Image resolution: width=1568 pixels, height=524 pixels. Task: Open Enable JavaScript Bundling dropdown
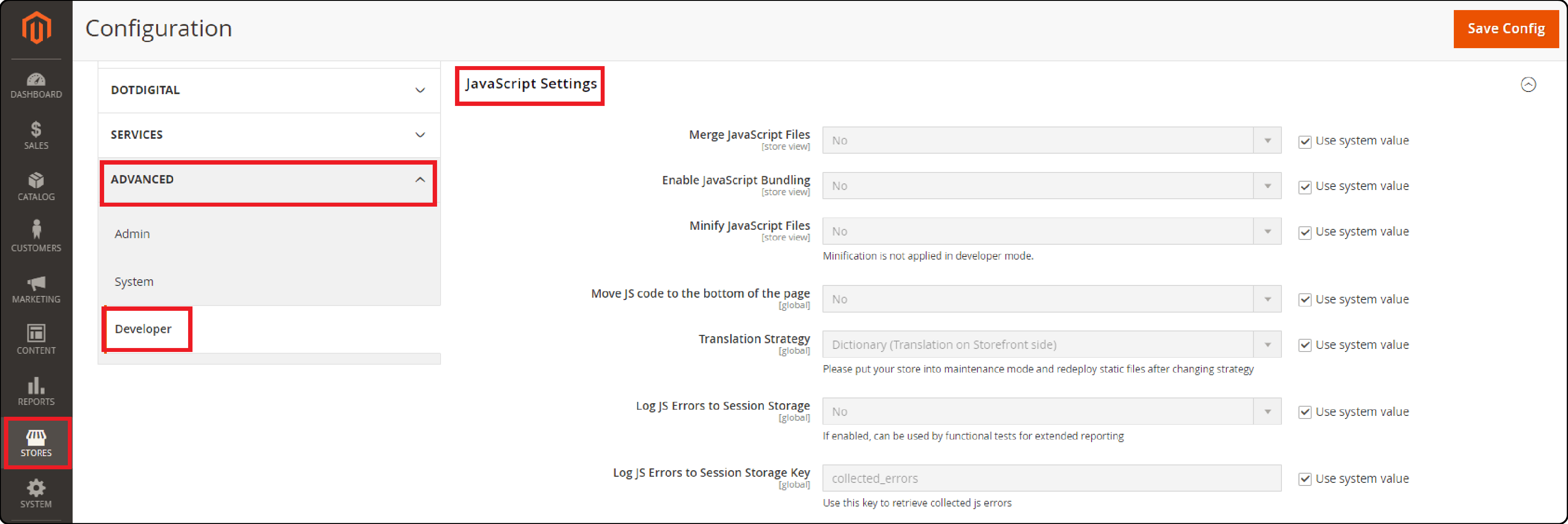point(1051,186)
